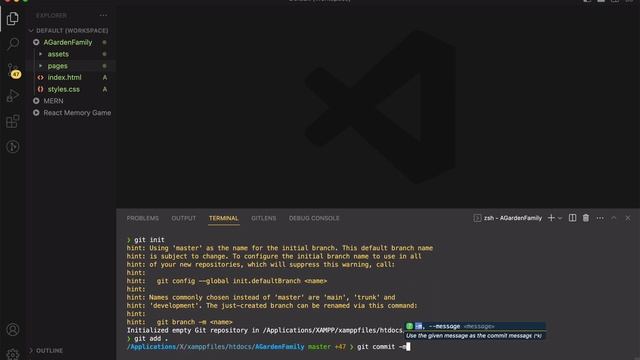Click the styles.css braces icon

[40, 89]
